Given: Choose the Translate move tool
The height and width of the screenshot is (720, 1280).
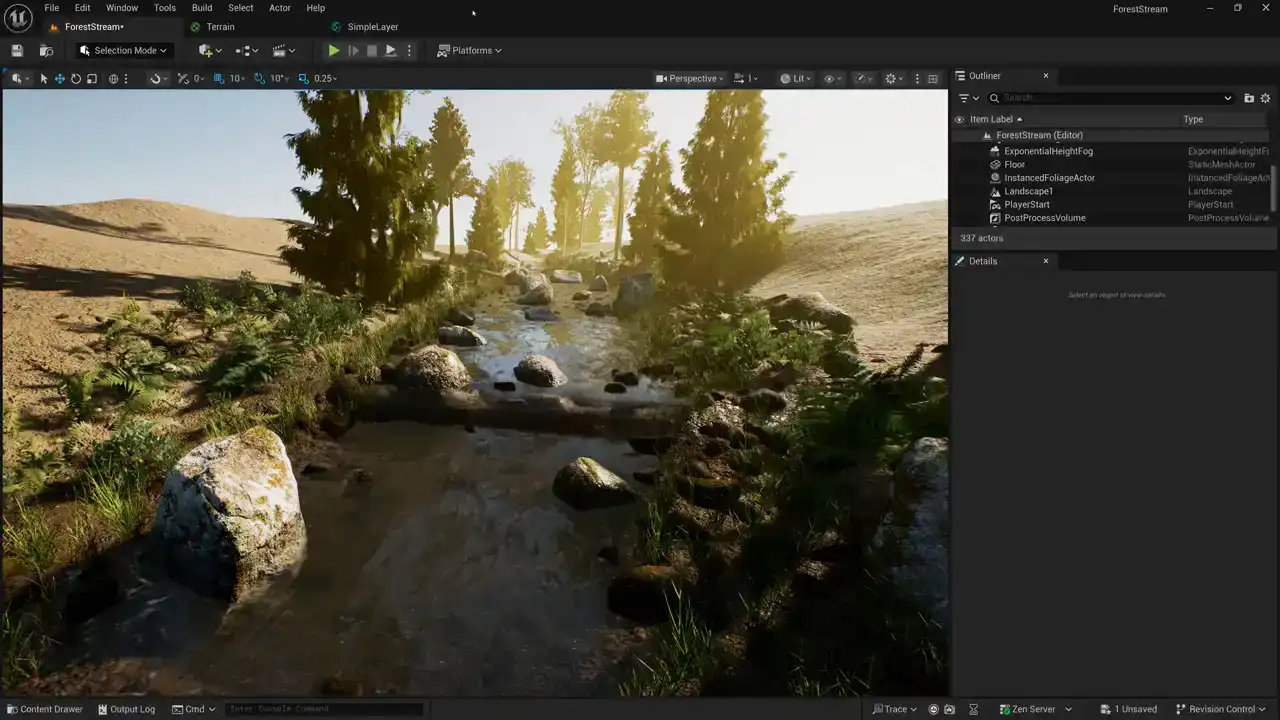Looking at the screenshot, I should tap(60, 79).
